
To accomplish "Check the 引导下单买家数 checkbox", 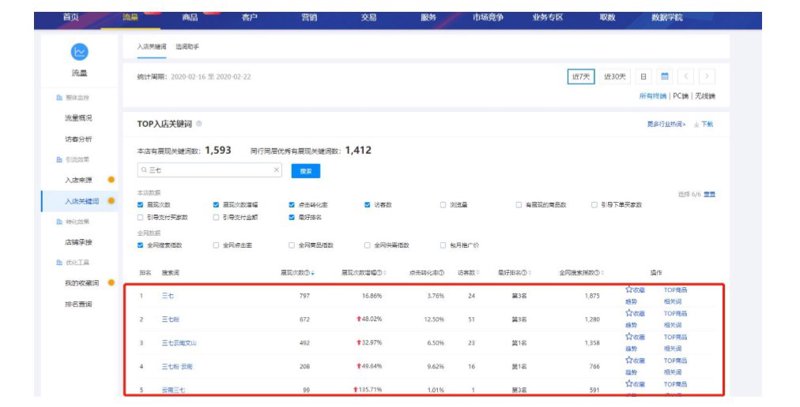I will pyautogui.click(x=594, y=205).
